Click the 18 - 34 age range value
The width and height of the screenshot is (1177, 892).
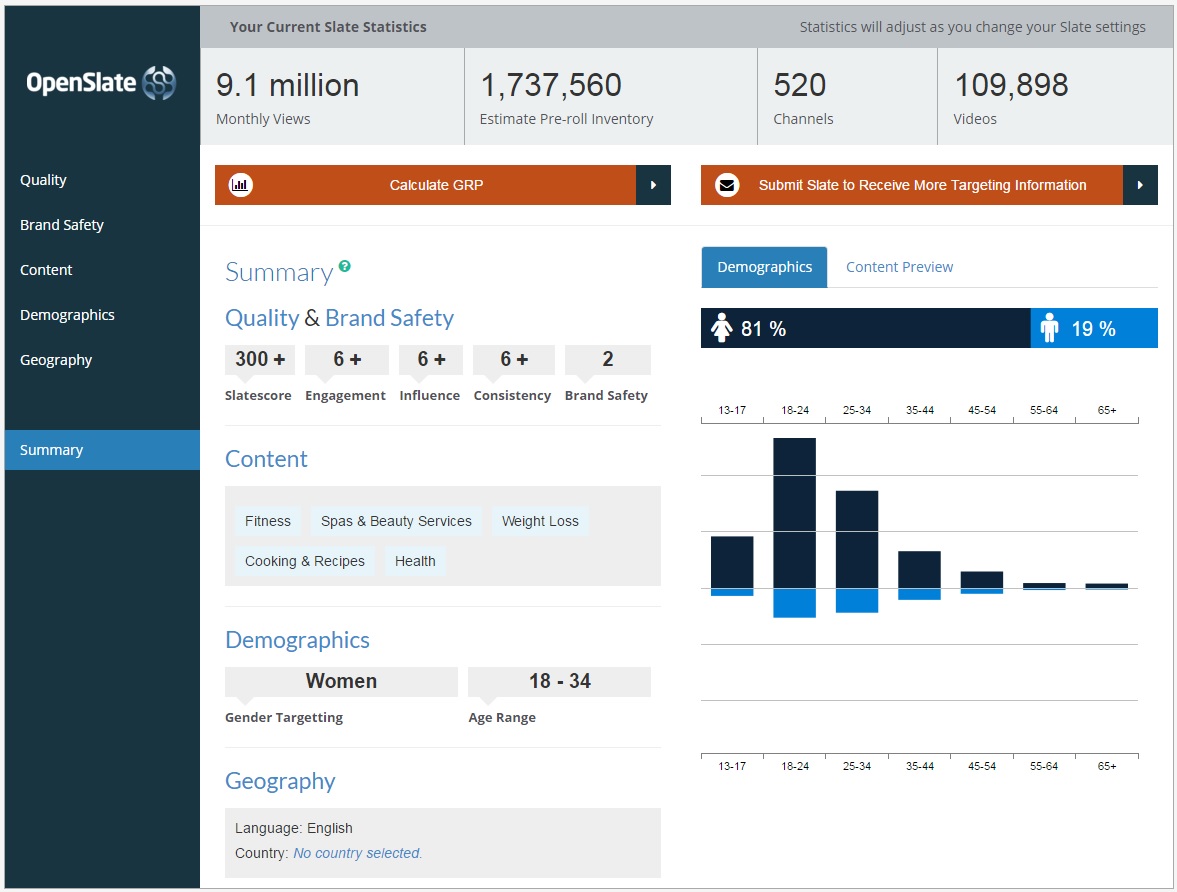click(559, 681)
